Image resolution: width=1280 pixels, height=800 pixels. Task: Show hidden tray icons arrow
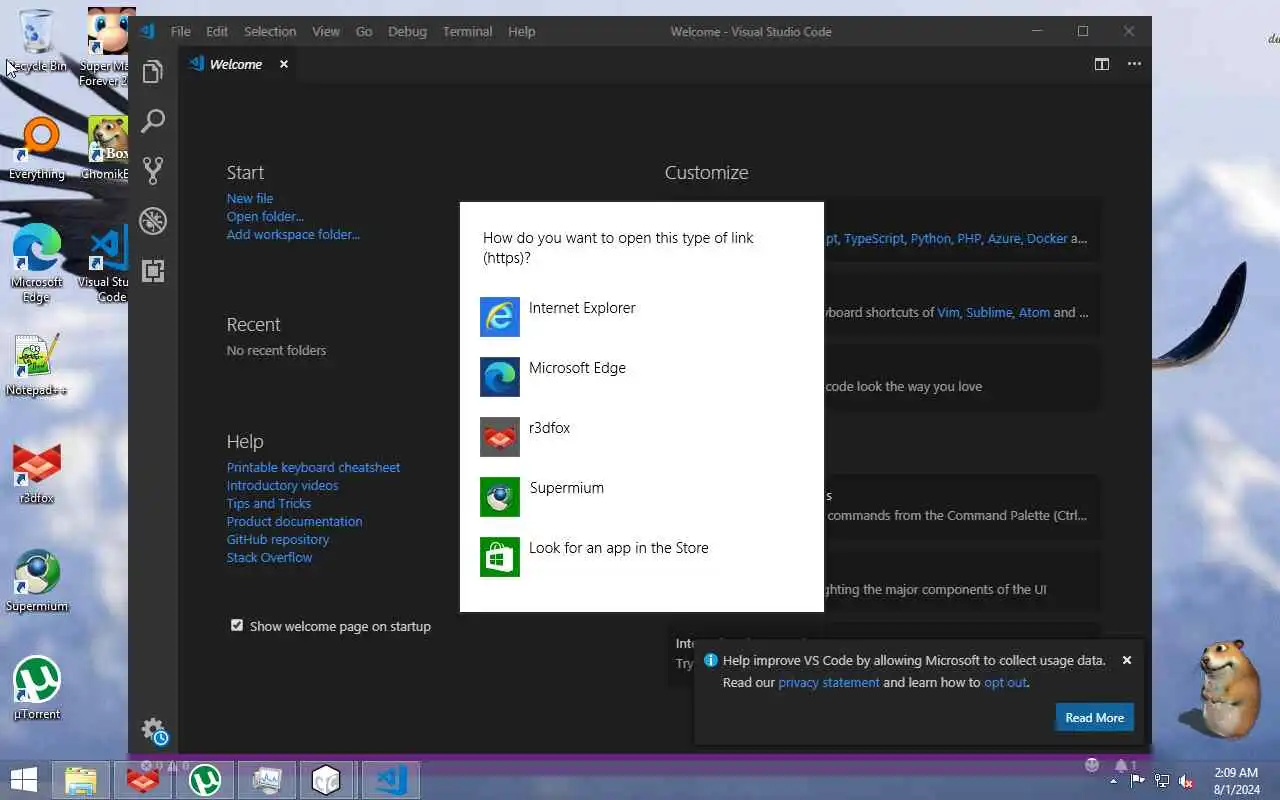pyautogui.click(x=1114, y=781)
